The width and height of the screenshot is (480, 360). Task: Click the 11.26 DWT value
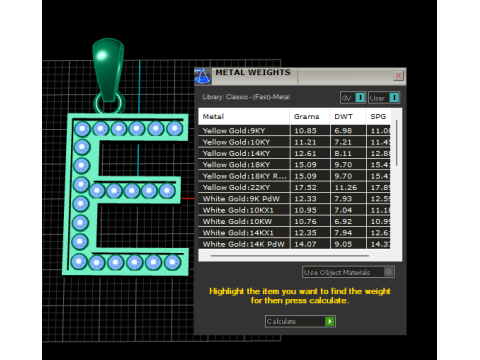[346, 187]
